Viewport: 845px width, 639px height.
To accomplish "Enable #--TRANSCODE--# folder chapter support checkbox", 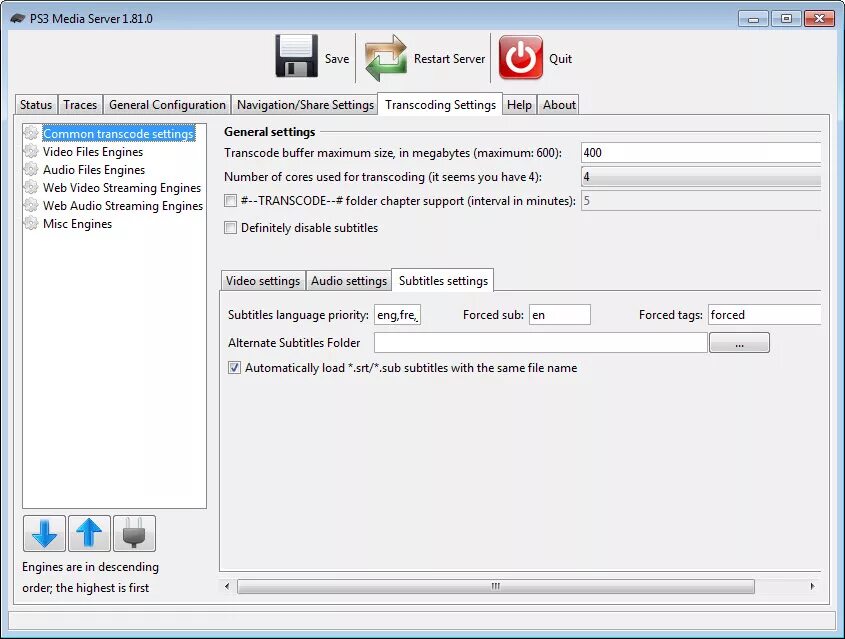I will coord(230,201).
